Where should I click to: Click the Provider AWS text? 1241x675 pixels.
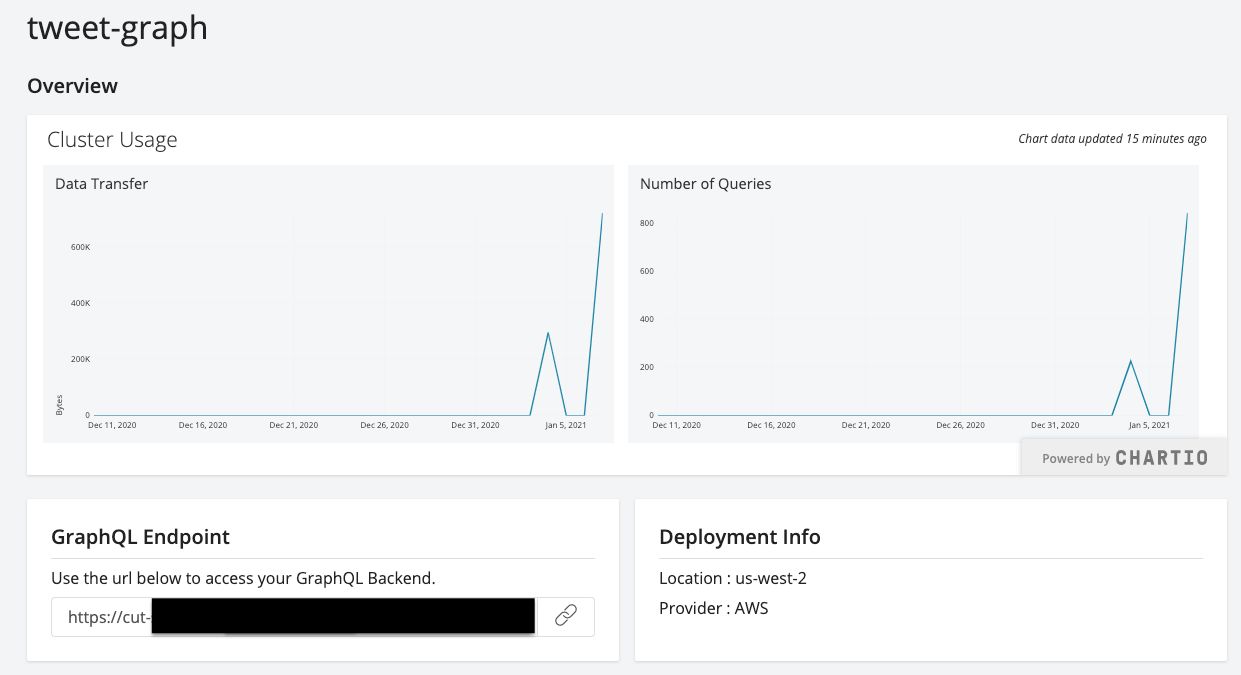(x=713, y=607)
